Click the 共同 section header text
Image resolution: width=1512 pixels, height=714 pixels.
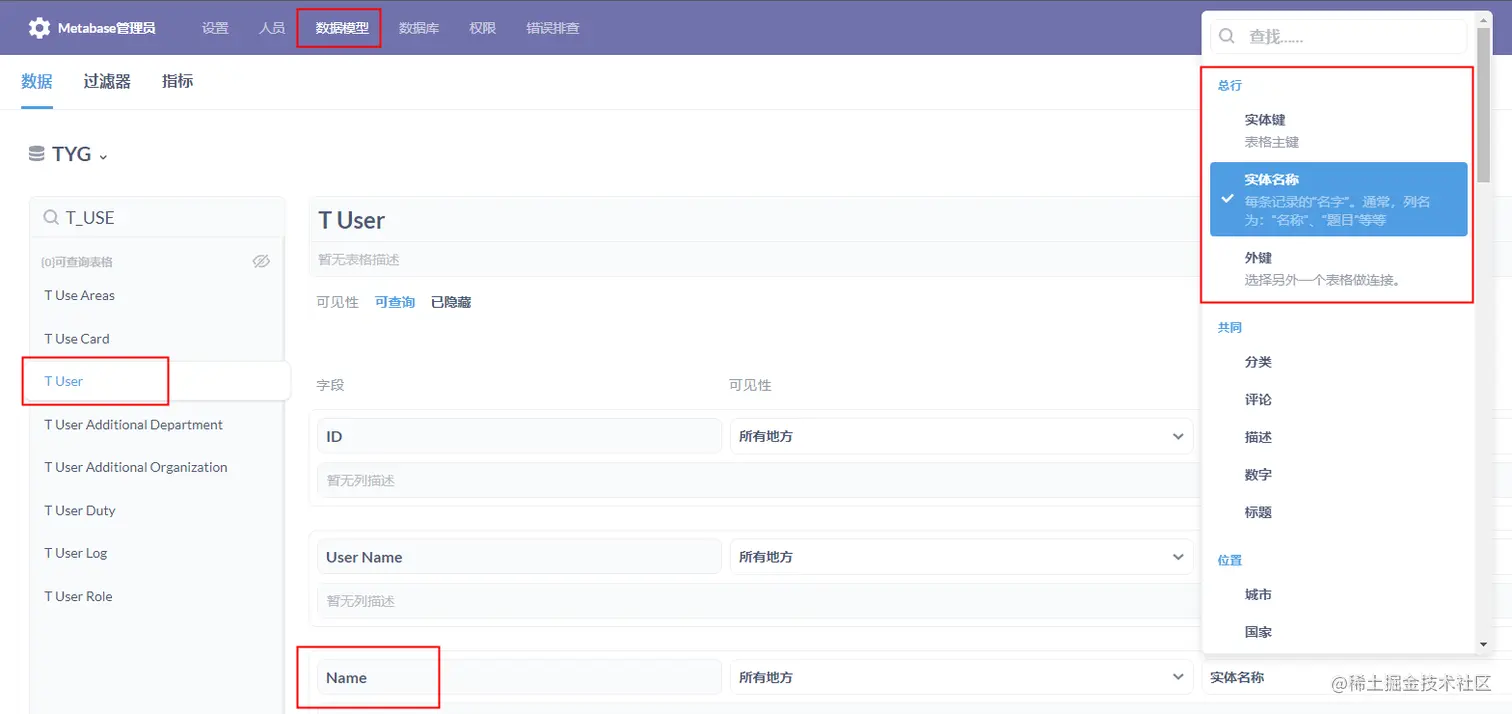(1229, 328)
